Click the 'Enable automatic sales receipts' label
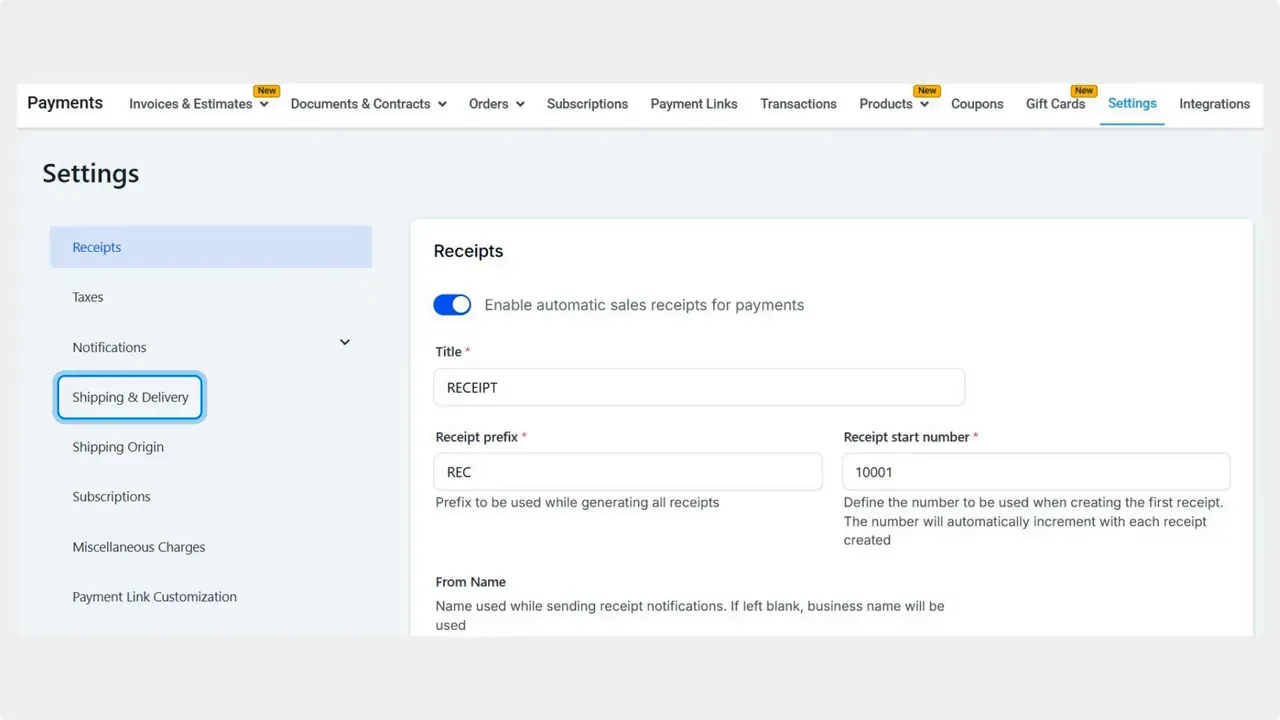 tap(644, 305)
